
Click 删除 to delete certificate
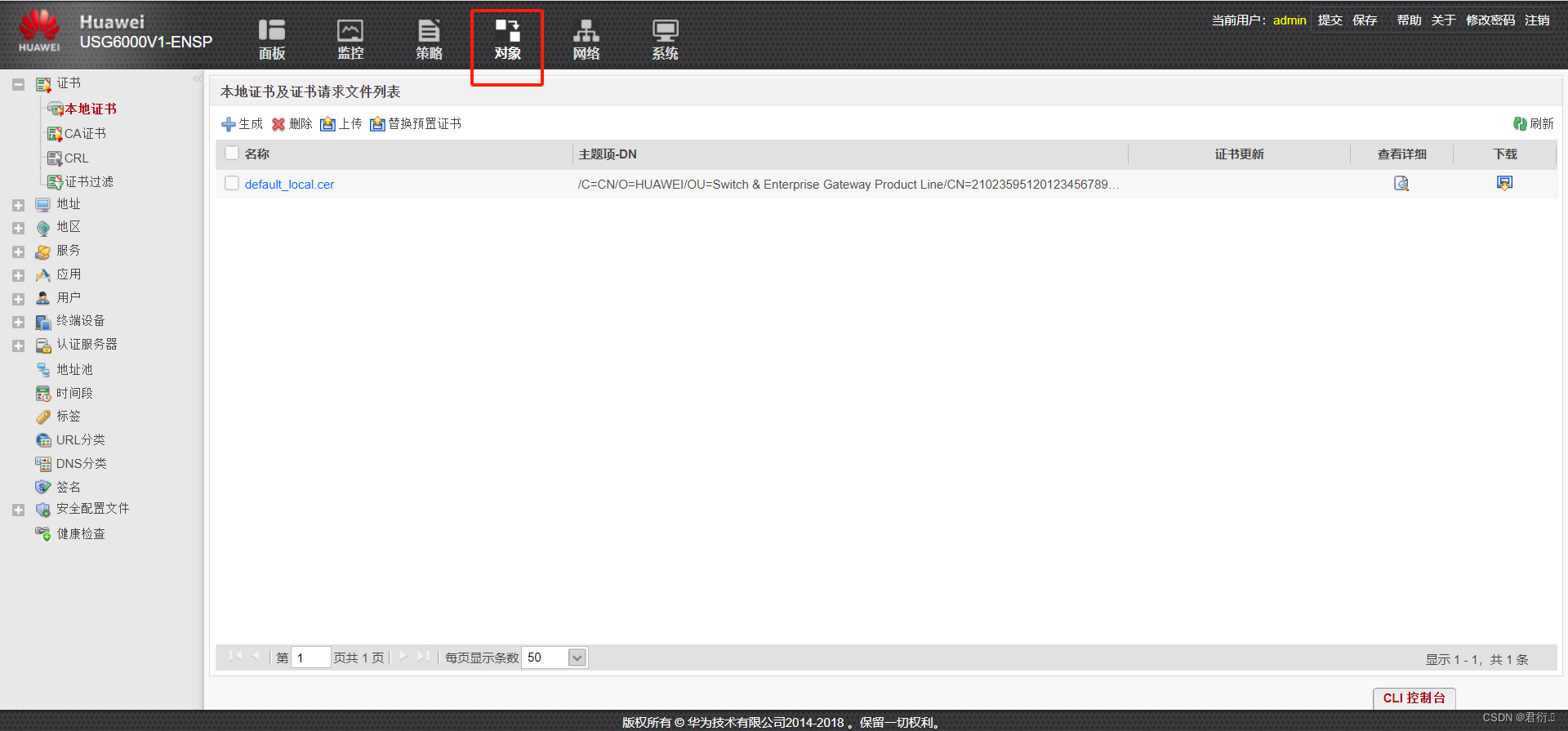pyautogui.click(x=292, y=124)
